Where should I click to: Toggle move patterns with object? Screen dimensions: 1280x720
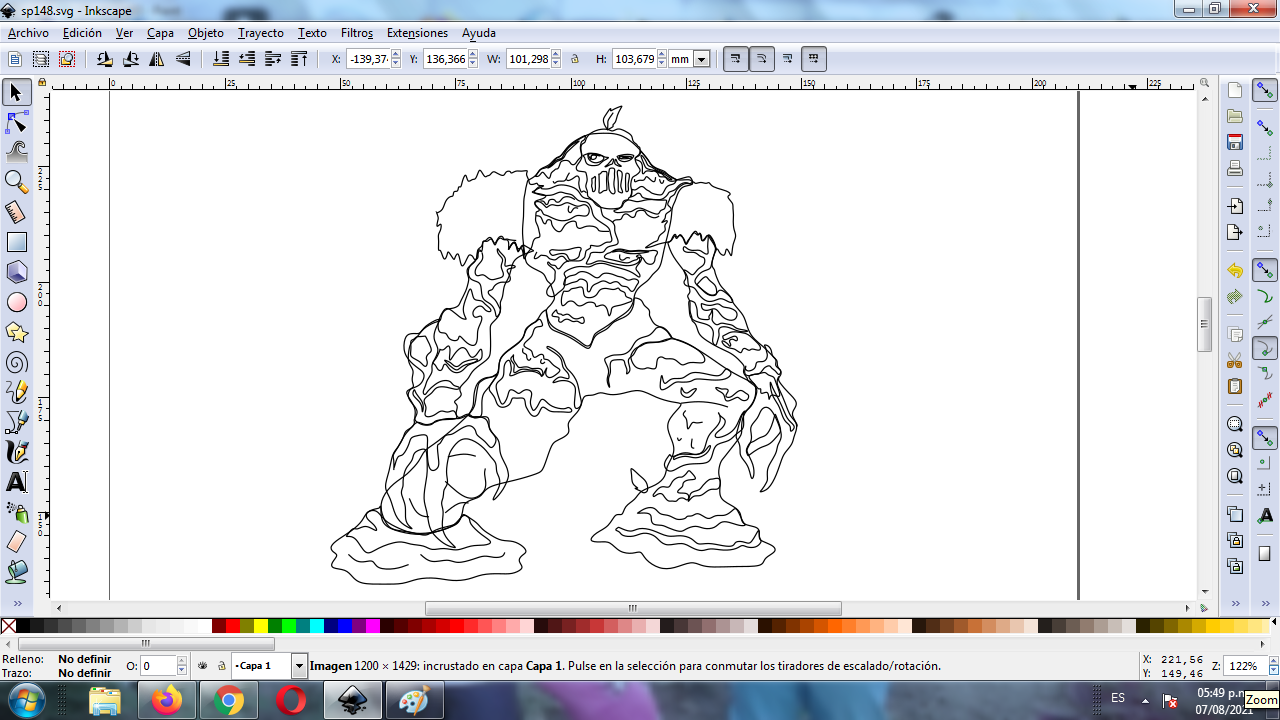tap(814, 59)
